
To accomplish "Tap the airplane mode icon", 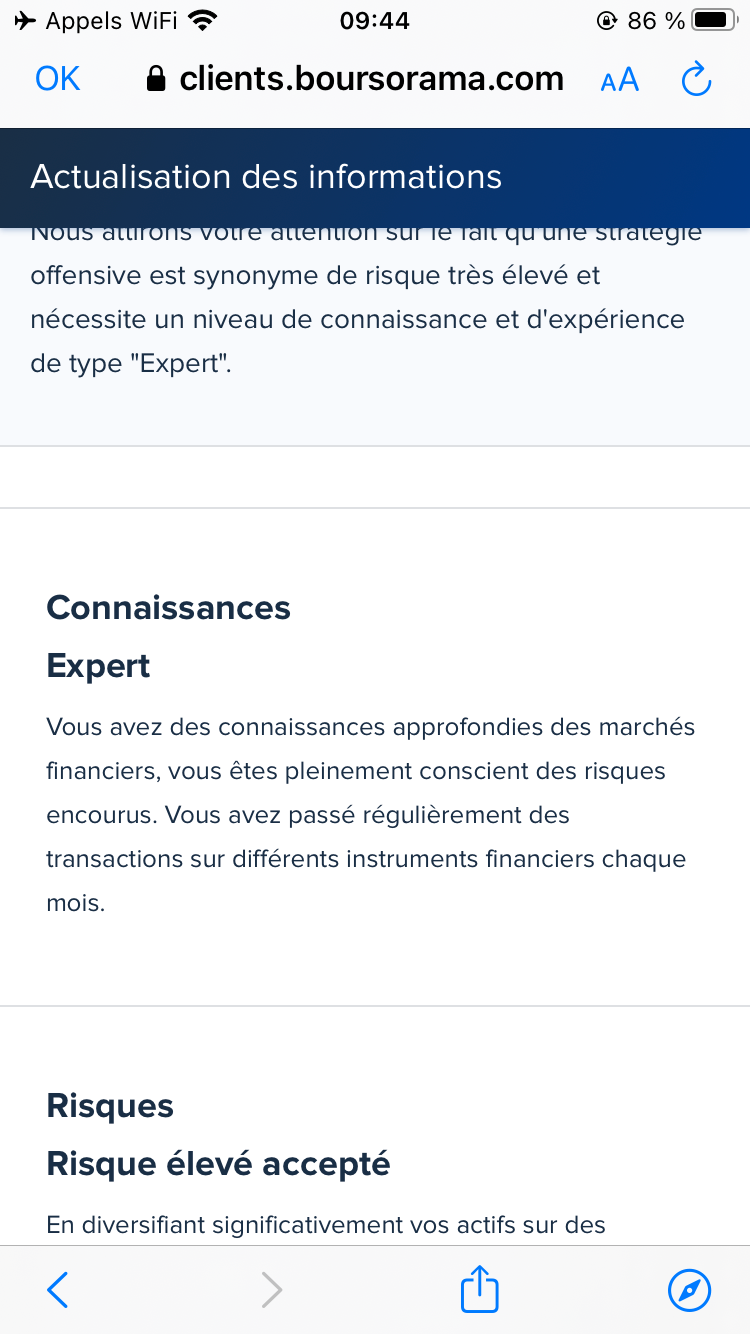I will (26, 20).
